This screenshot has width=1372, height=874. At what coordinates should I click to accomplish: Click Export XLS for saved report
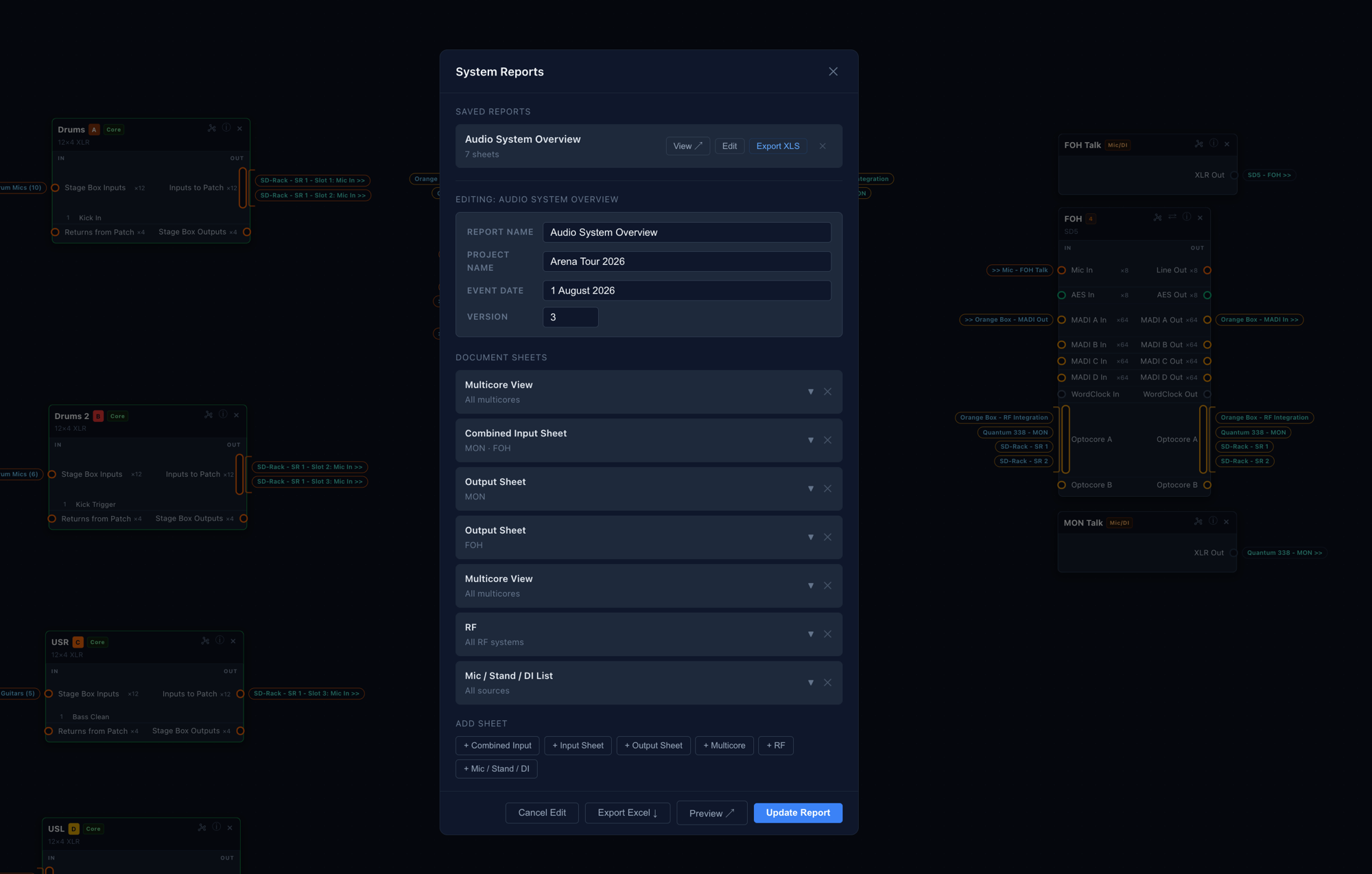[778, 146]
